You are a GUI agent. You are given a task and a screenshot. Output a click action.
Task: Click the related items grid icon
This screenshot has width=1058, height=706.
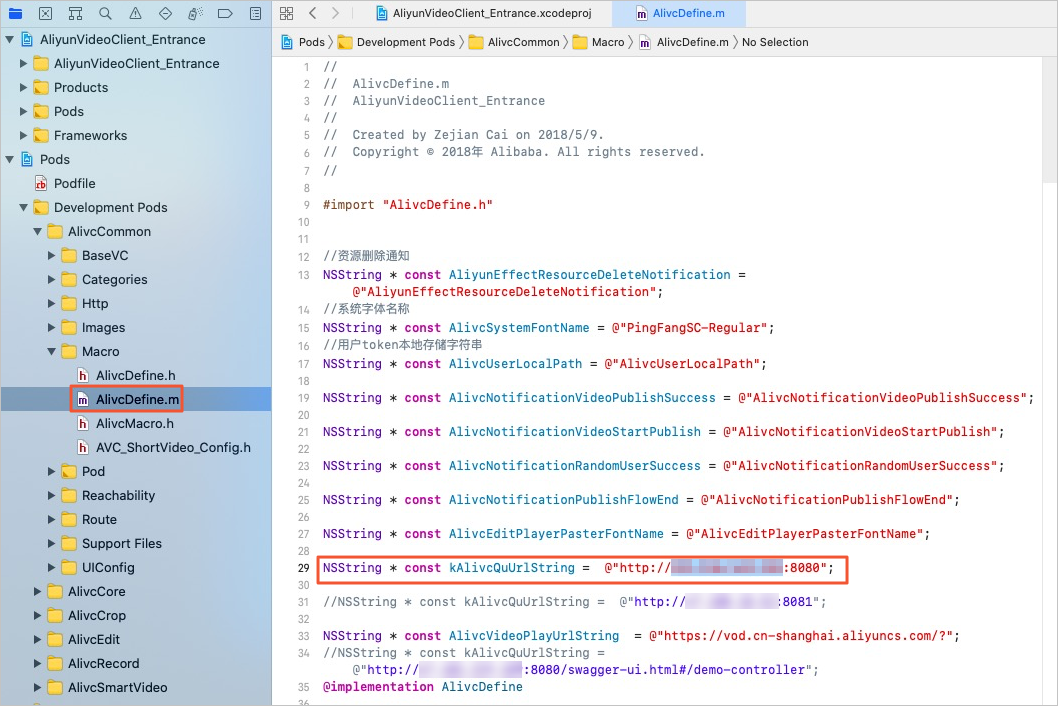[x=287, y=13]
